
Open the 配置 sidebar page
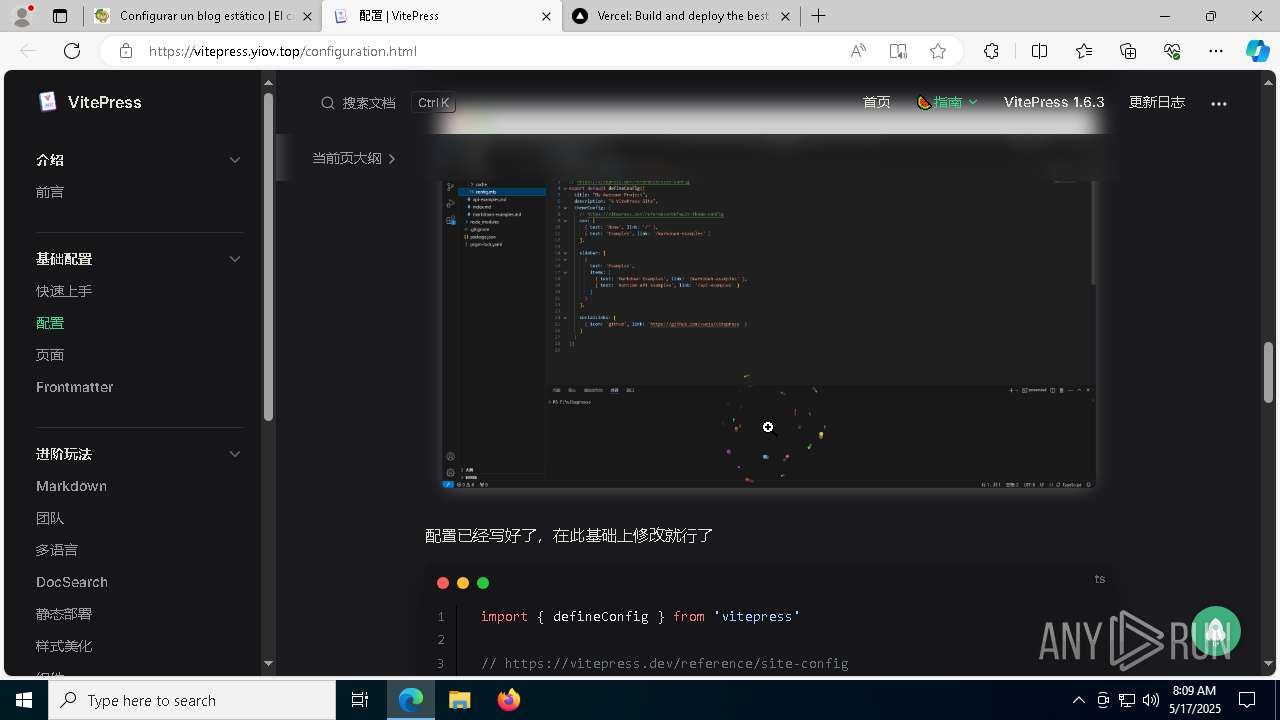click(x=50, y=323)
